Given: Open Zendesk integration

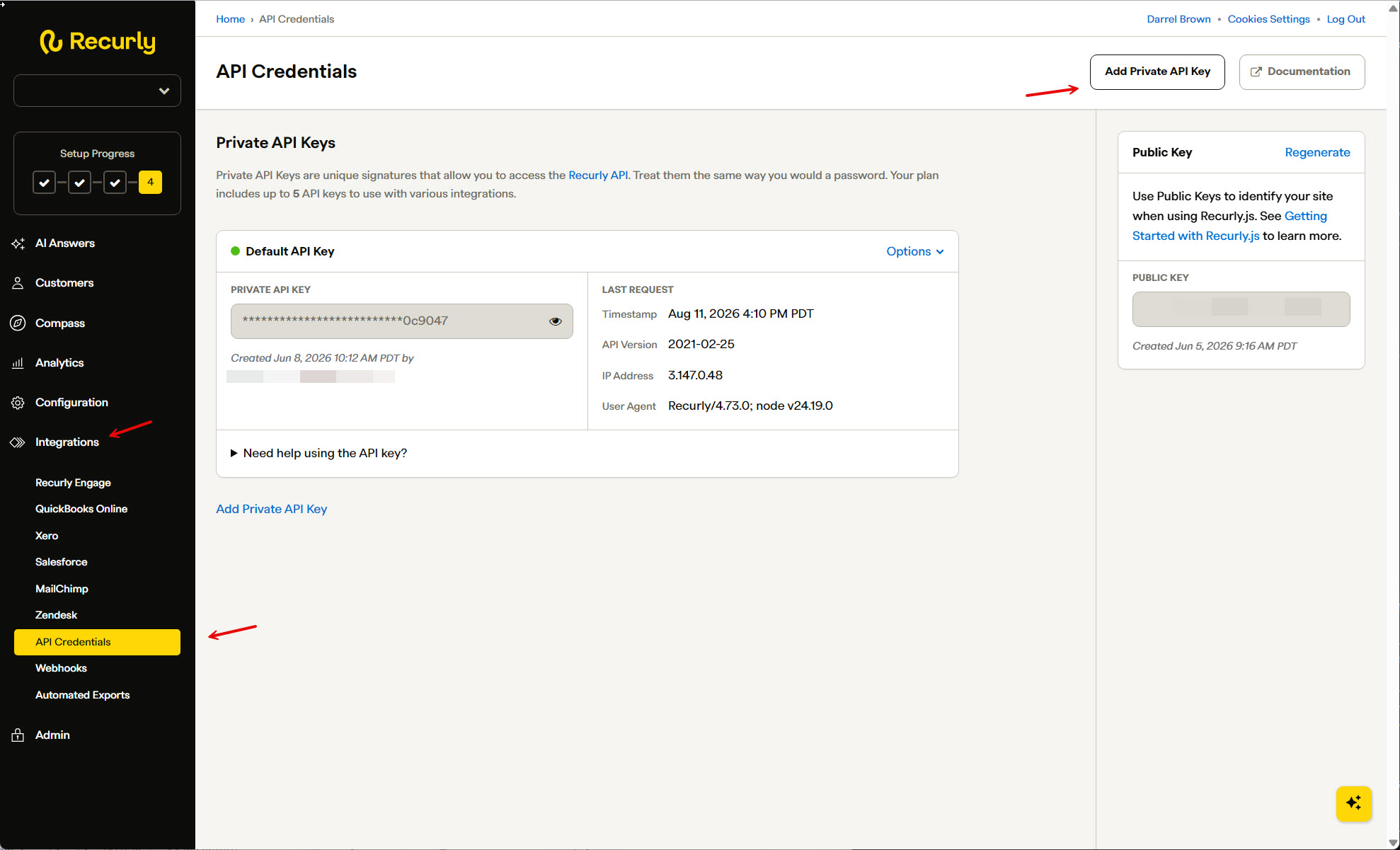Looking at the screenshot, I should coord(56,615).
